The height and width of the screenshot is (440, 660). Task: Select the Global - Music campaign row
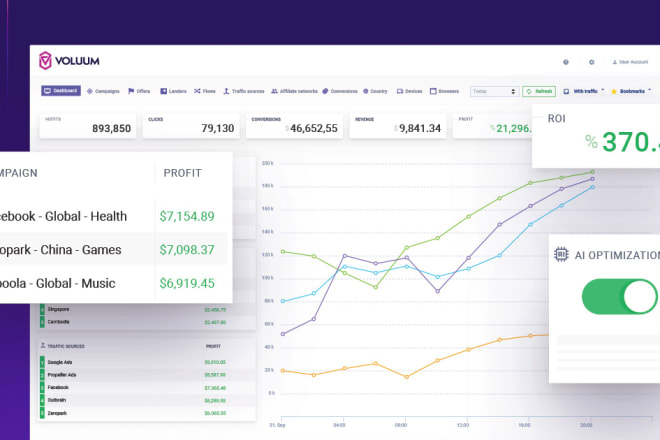coord(114,283)
